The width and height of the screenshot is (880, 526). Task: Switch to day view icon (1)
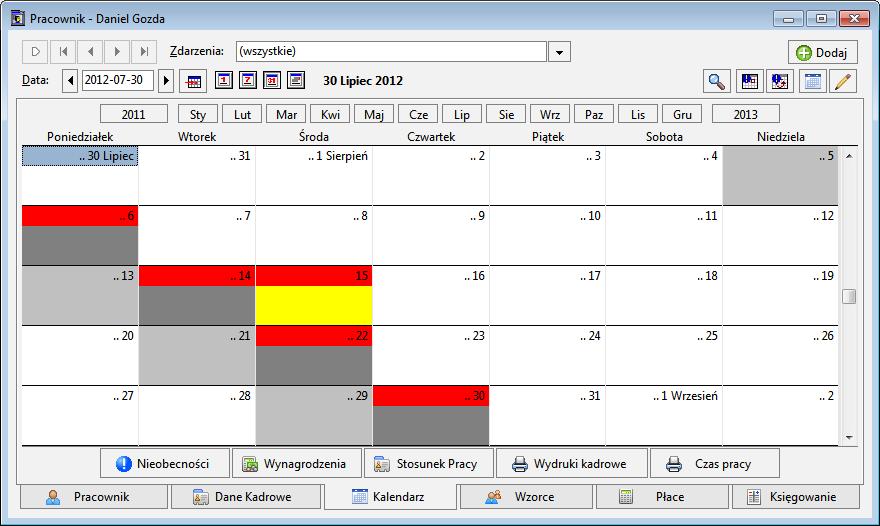pos(223,80)
